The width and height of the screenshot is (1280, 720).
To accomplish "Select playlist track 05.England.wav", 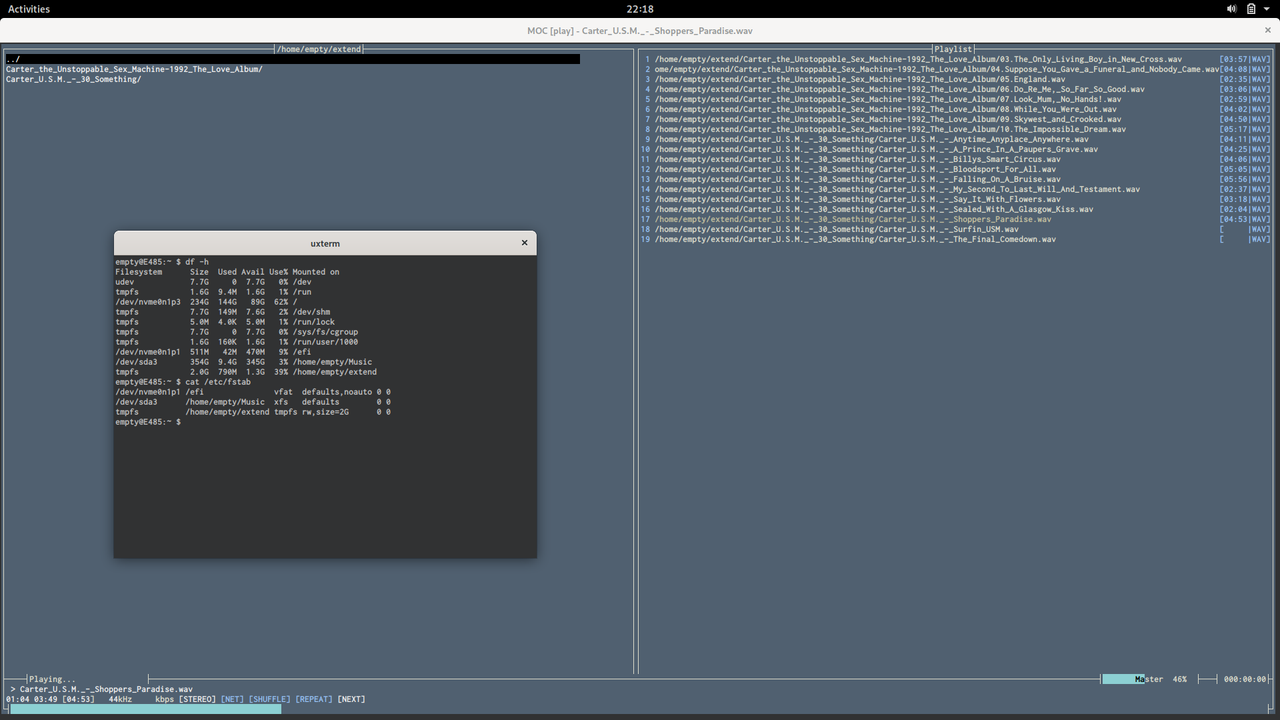I will pos(860,79).
